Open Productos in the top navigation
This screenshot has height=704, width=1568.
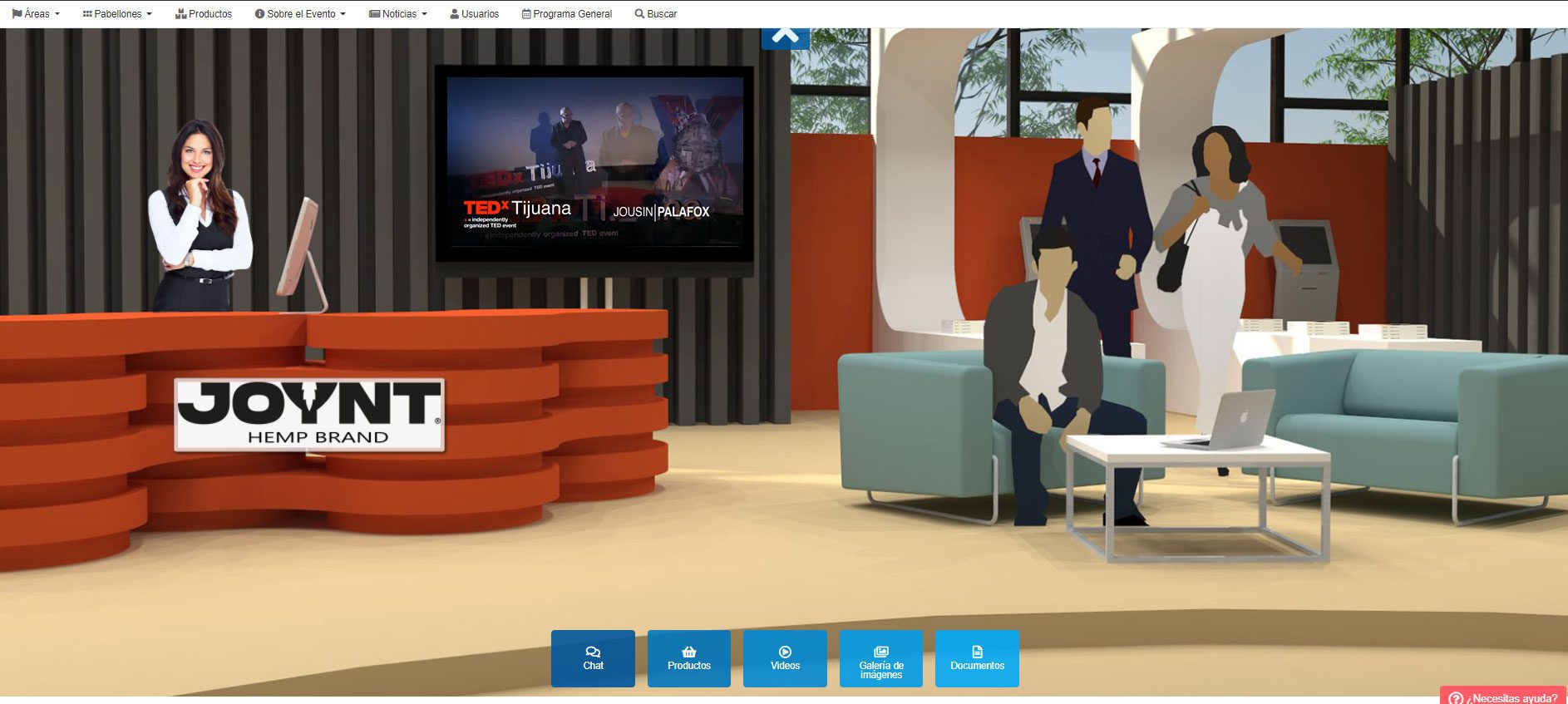coord(204,14)
